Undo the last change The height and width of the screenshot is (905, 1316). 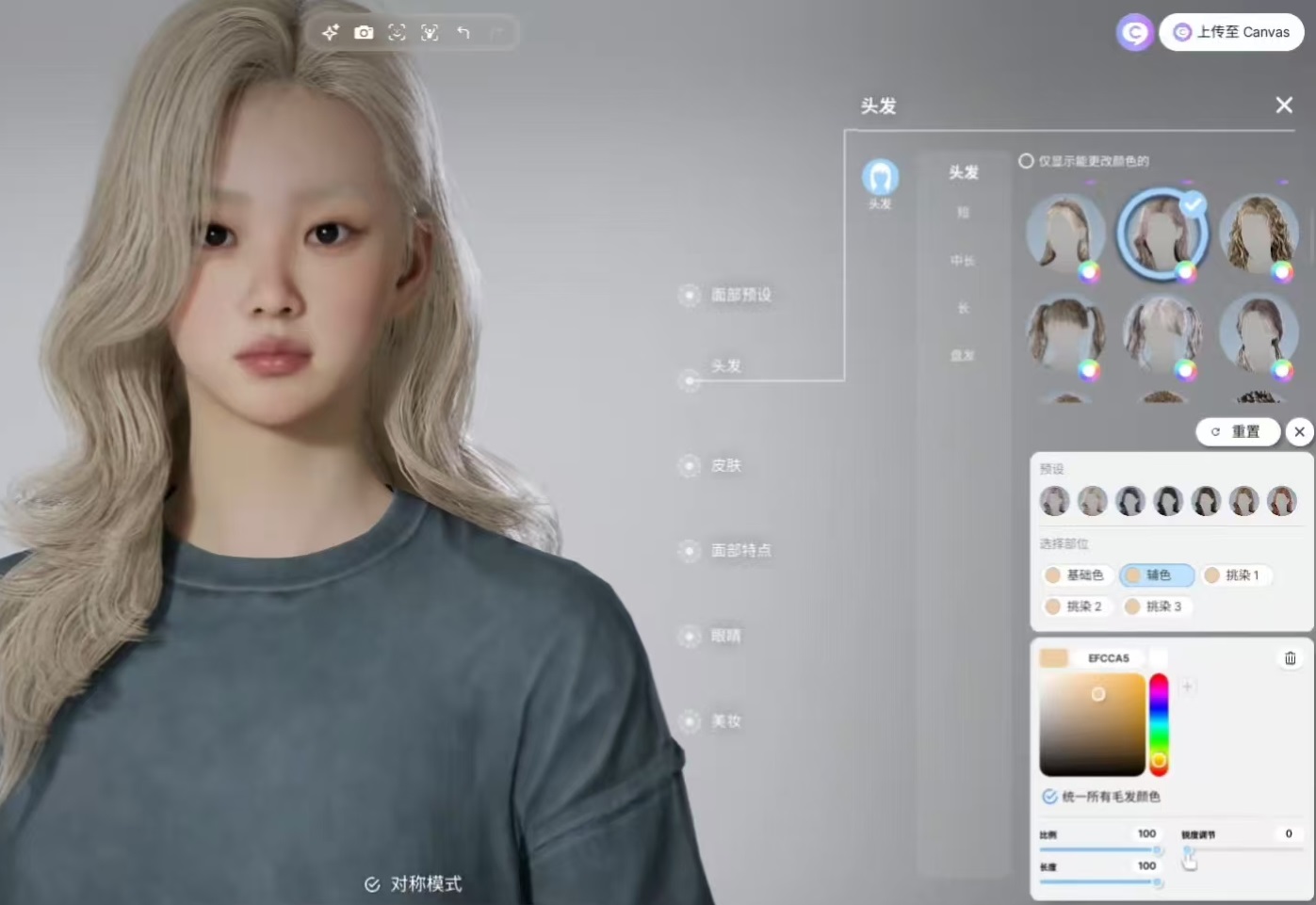[x=463, y=33]
